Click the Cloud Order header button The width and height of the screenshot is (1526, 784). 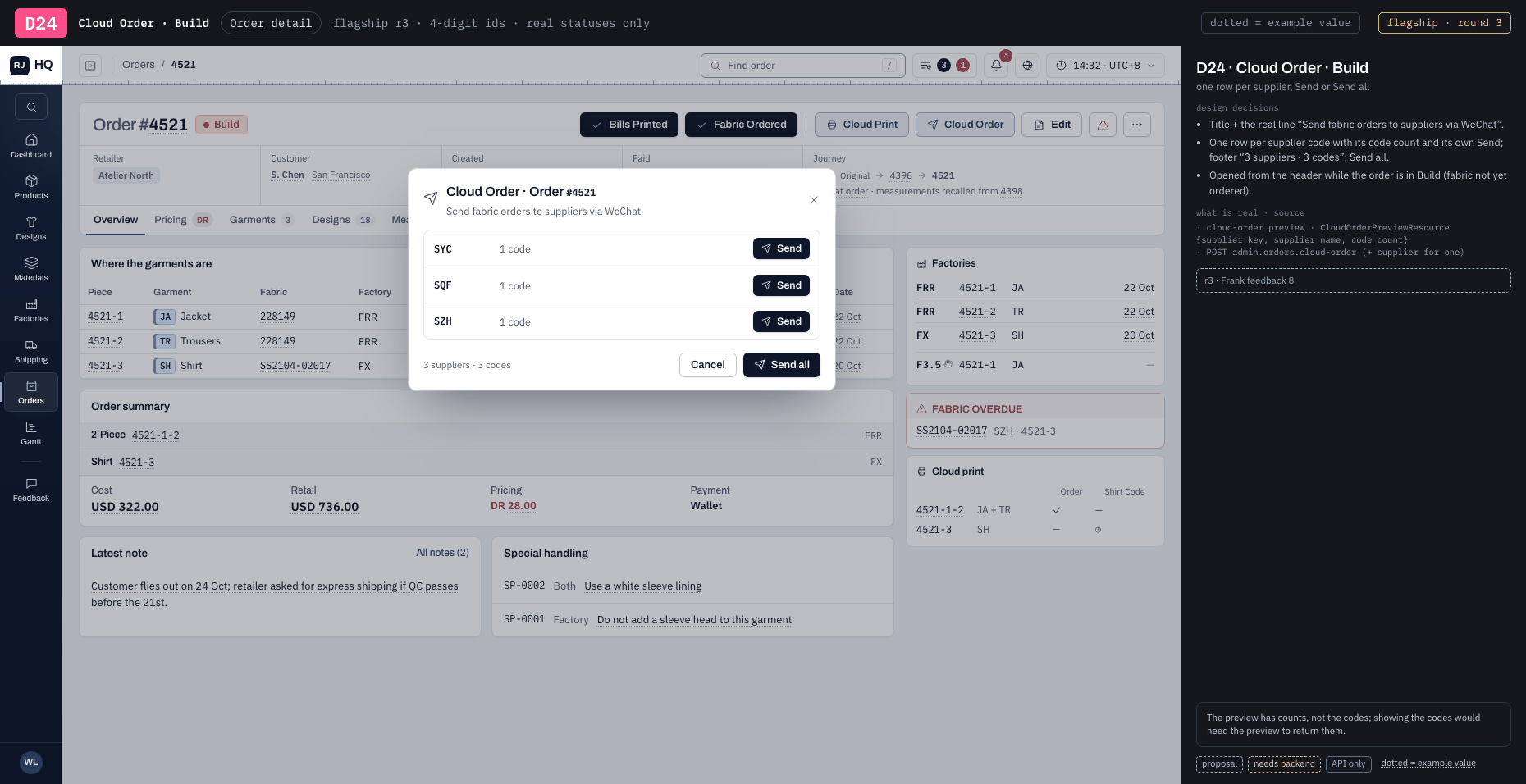965,125
